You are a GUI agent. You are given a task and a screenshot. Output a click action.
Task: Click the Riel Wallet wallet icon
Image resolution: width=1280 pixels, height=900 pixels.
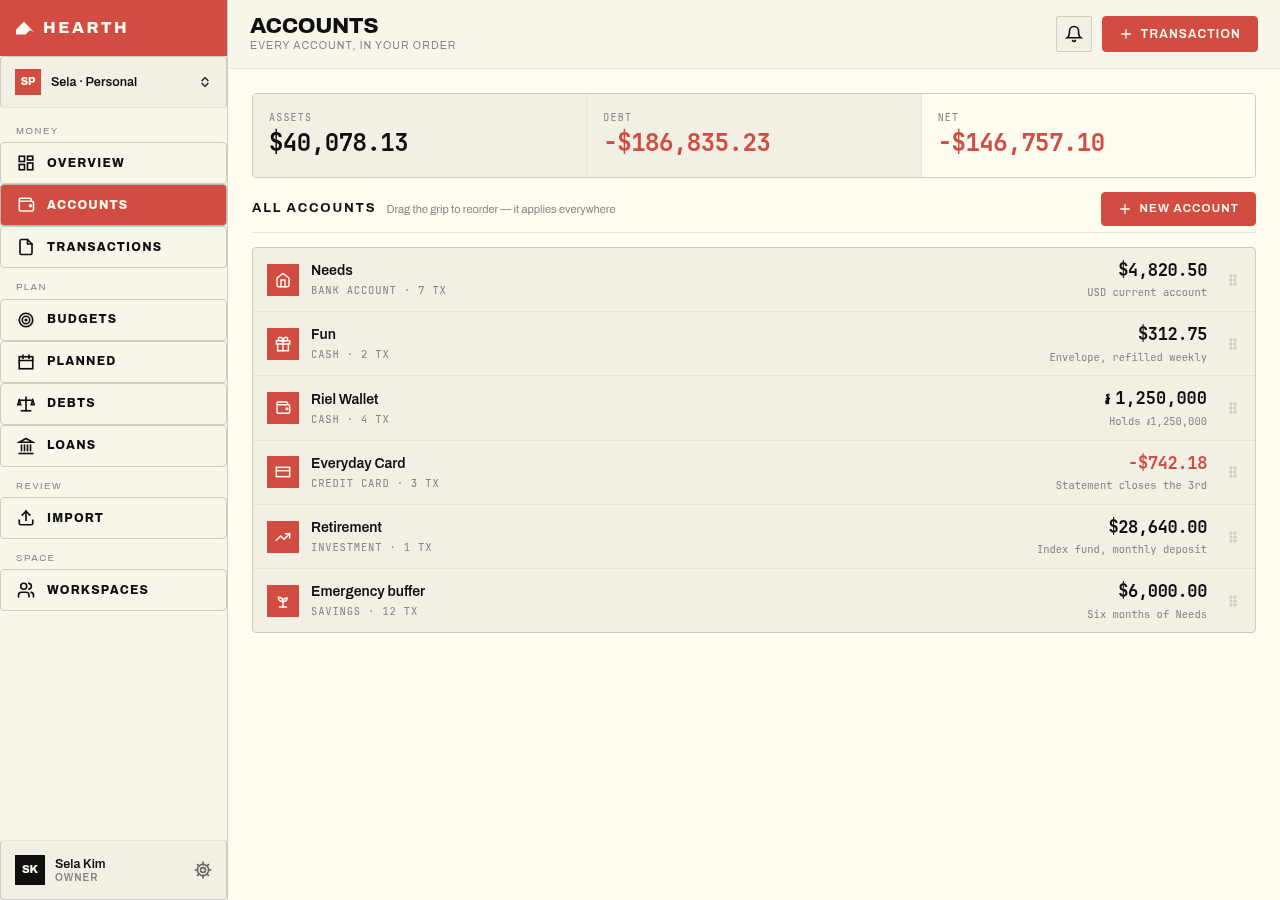click(283, 408)
